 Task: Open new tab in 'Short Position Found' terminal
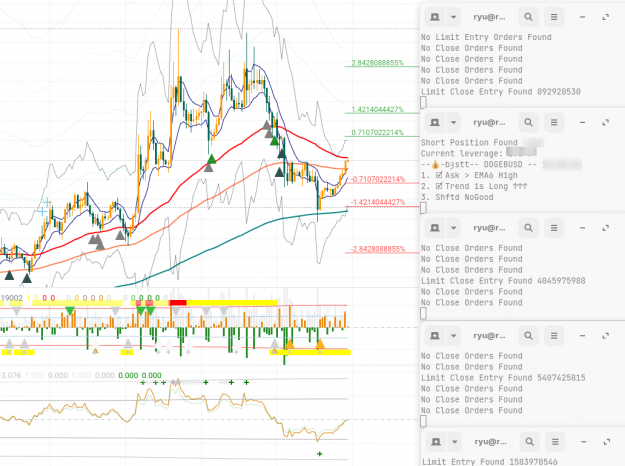434,122
